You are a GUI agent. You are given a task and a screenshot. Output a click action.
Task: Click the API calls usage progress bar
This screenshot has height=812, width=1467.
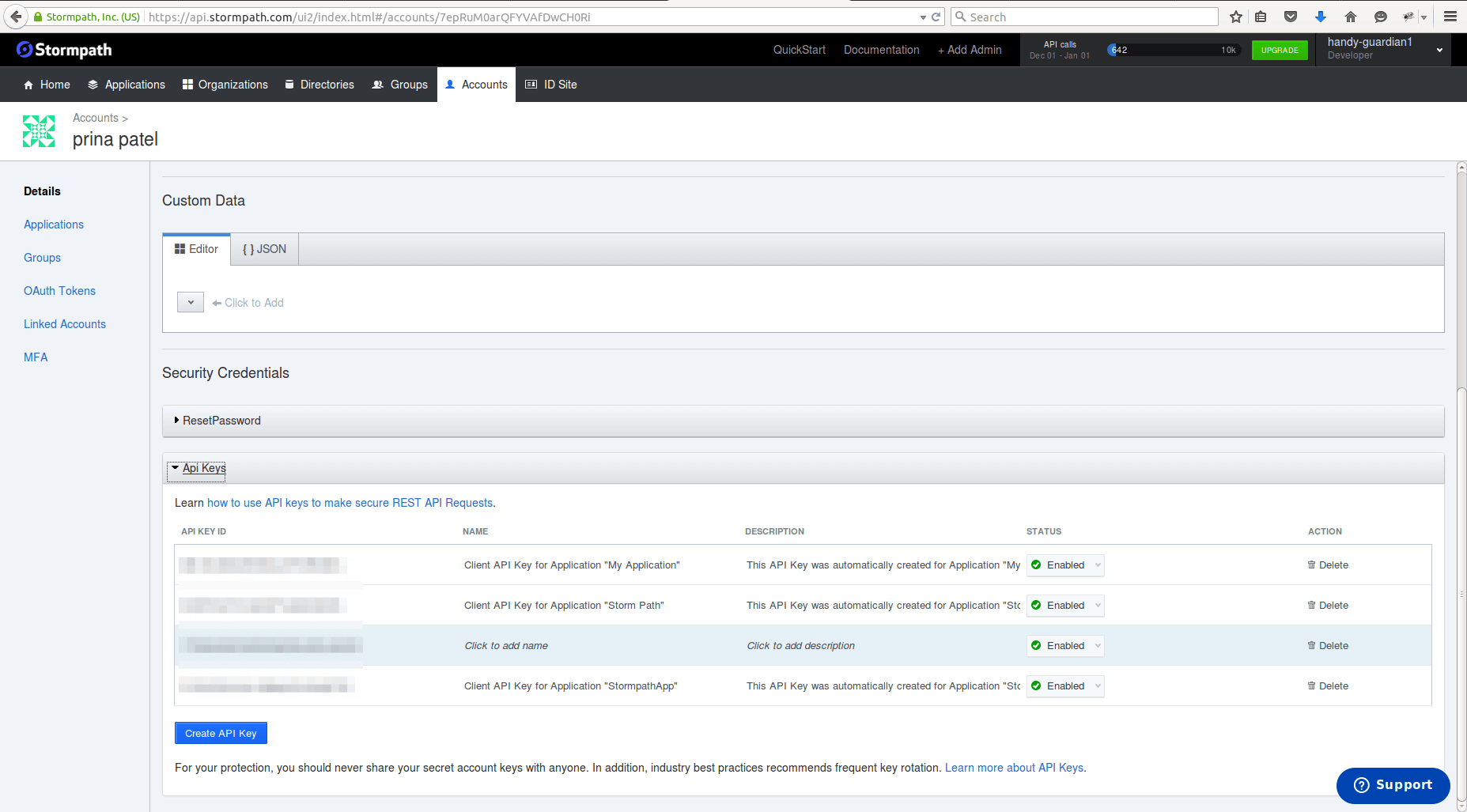coord(1174,50)
